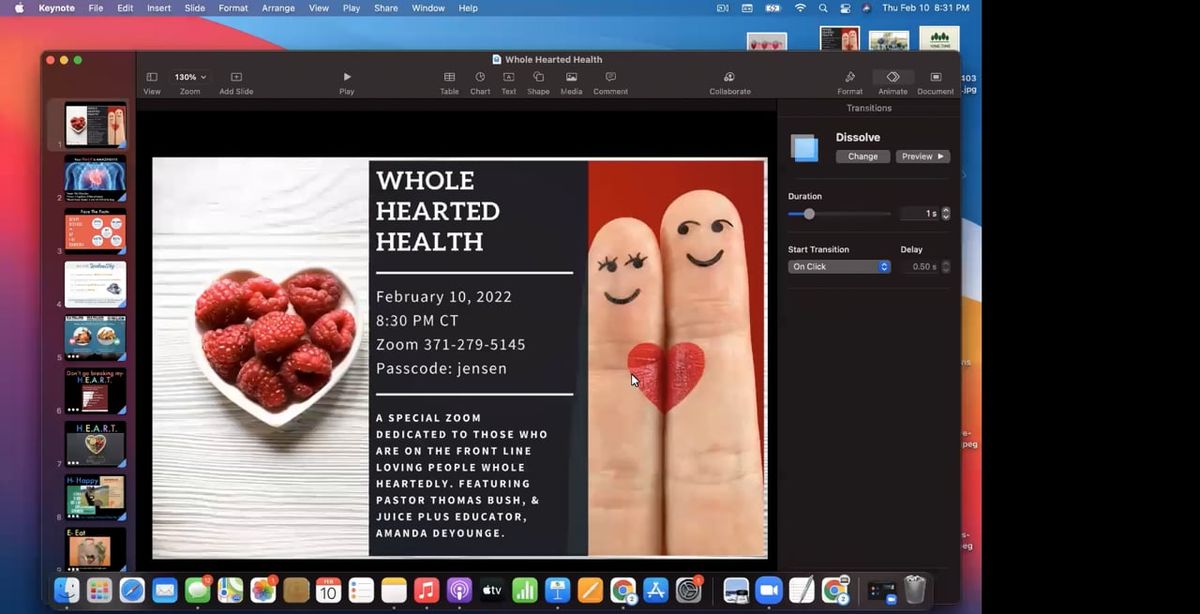Select slide 4 thumbnail in navigator
This screenshot has height=614, width=1200.
point(95,284)
